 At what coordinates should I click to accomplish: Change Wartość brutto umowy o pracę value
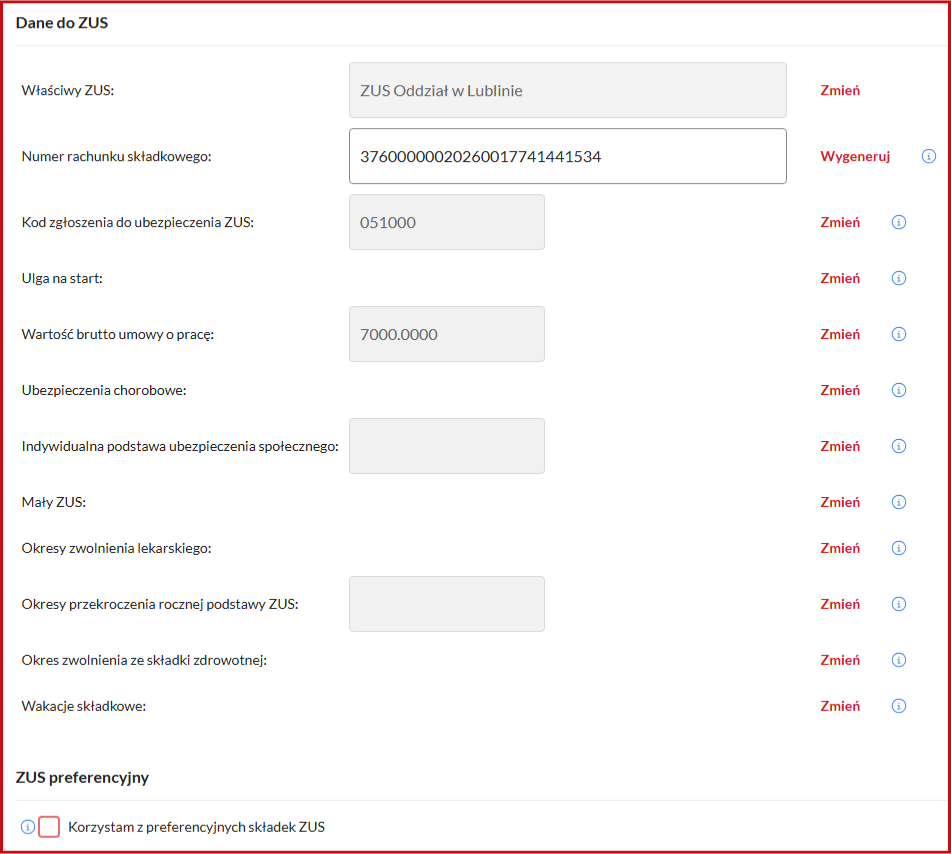840,334
